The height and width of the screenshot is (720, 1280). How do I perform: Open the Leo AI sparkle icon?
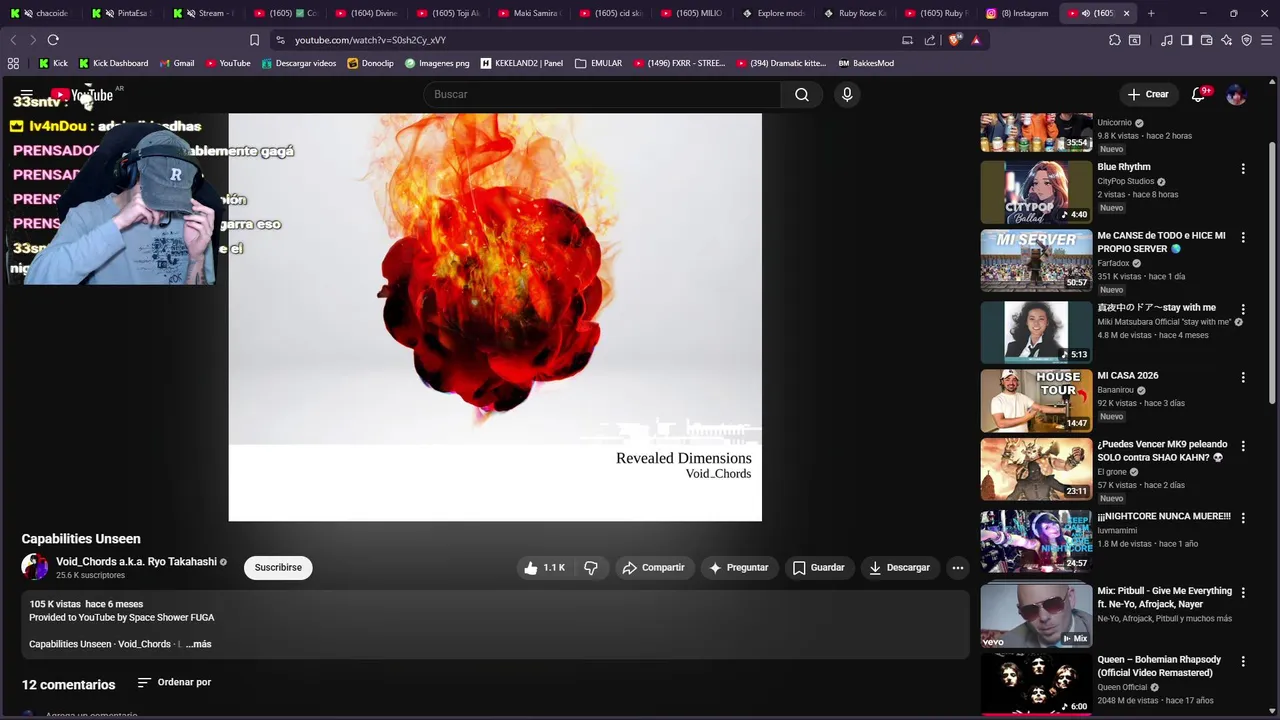(x=1226, y=40)
